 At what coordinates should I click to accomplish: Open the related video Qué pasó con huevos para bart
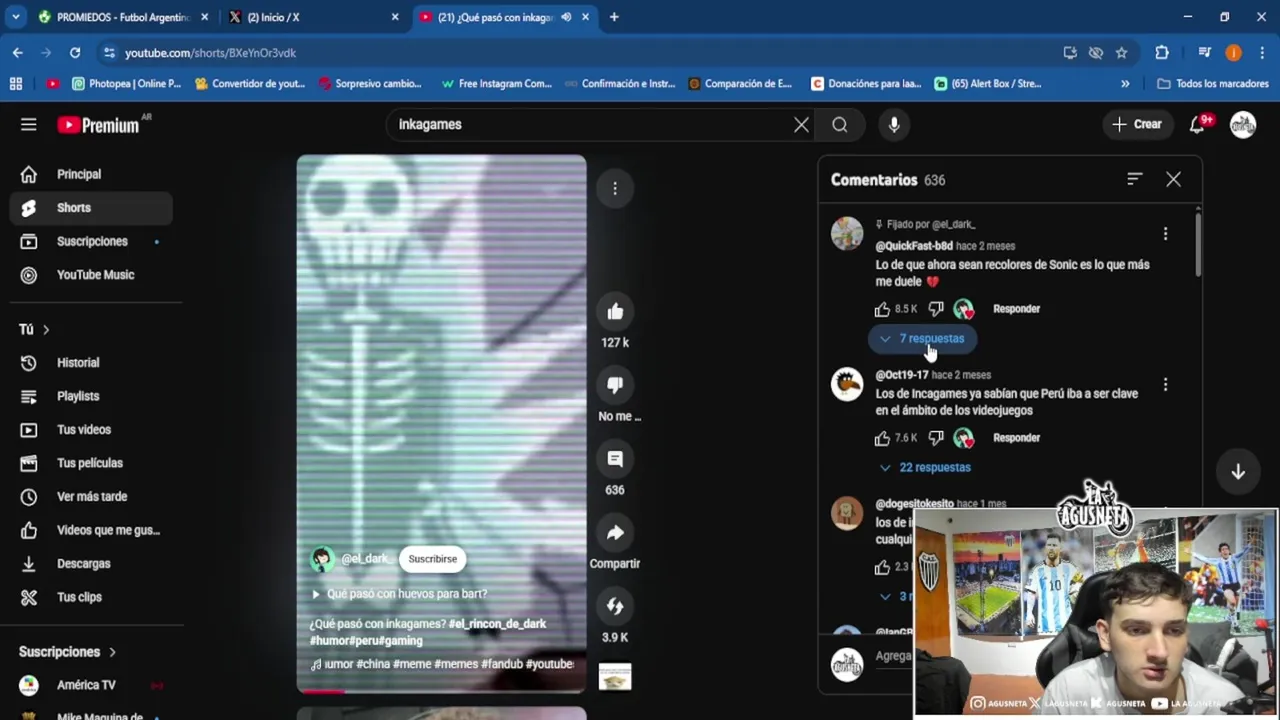pyautogui.click(x=400, y=593)
